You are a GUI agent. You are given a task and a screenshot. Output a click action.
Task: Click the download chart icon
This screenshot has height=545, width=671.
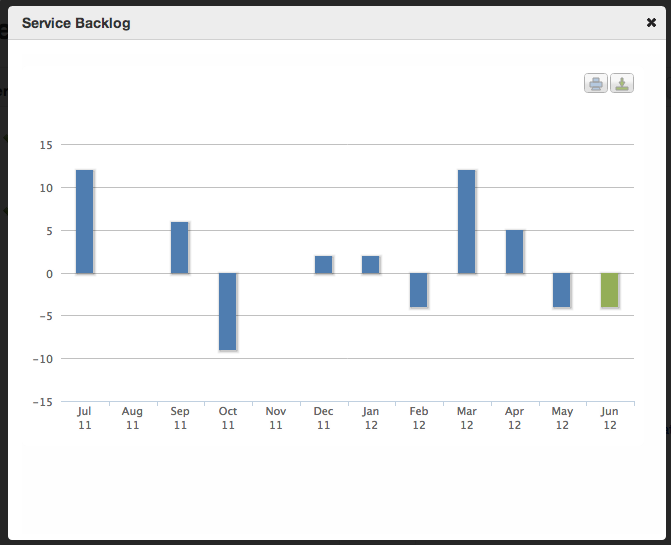(622, 84)
